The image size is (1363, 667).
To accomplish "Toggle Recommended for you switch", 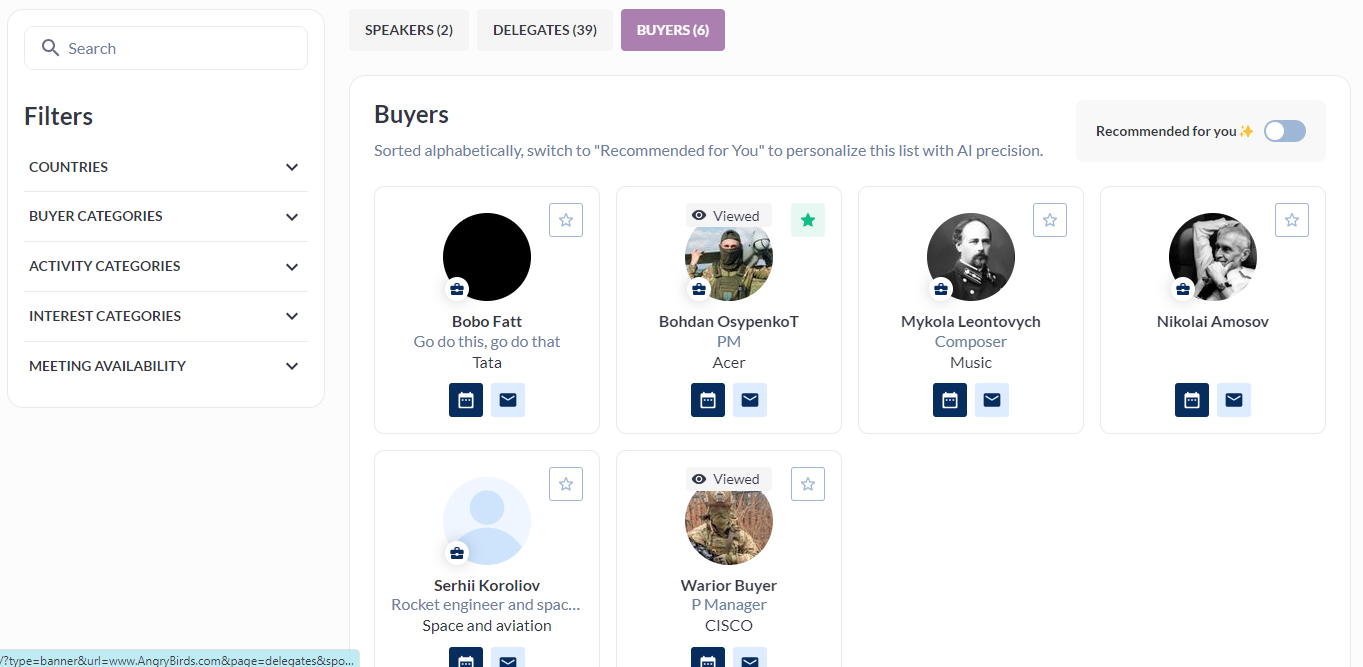I will [x=1285, y=131].
